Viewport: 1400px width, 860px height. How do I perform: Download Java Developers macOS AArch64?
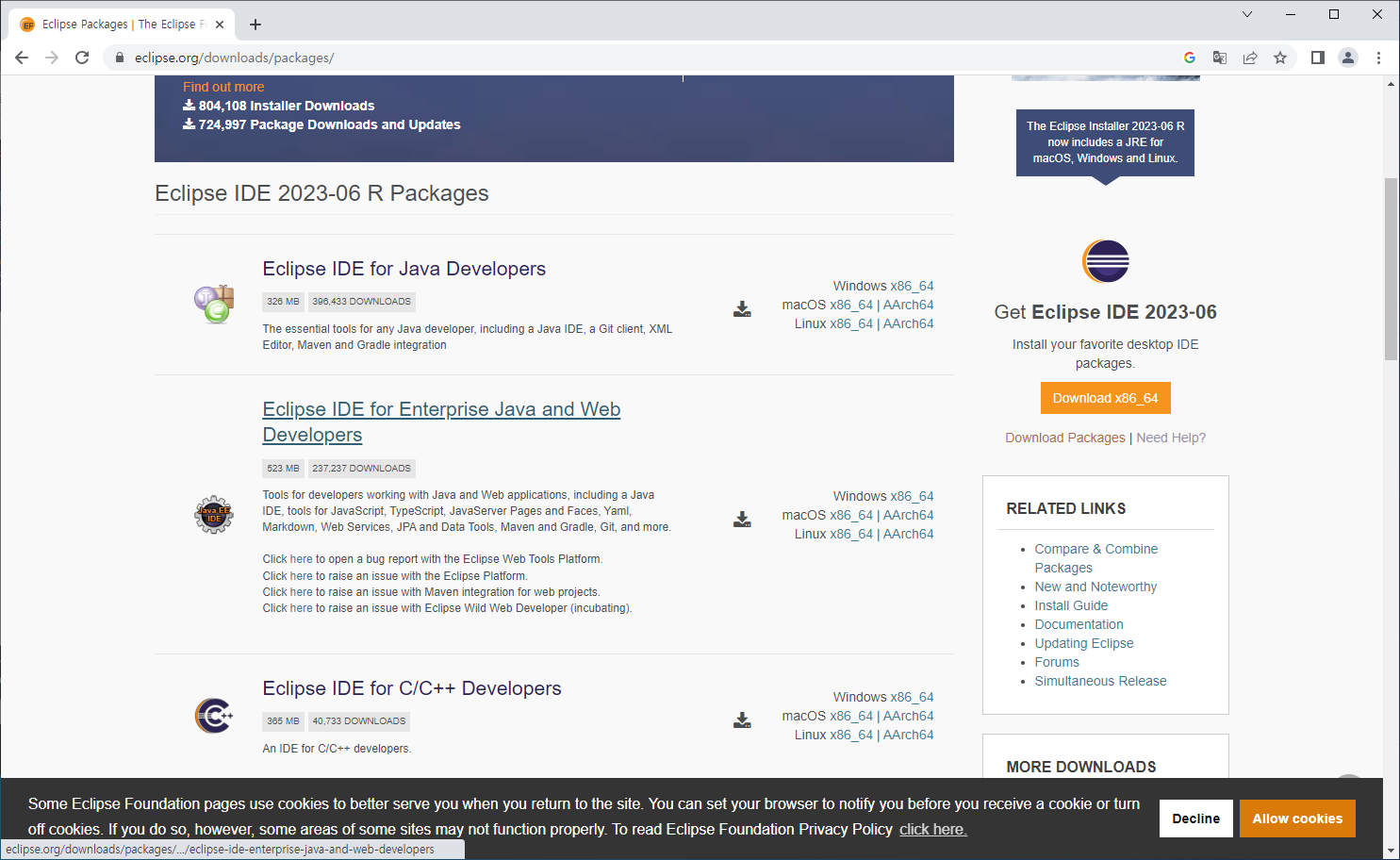[909, 305]
